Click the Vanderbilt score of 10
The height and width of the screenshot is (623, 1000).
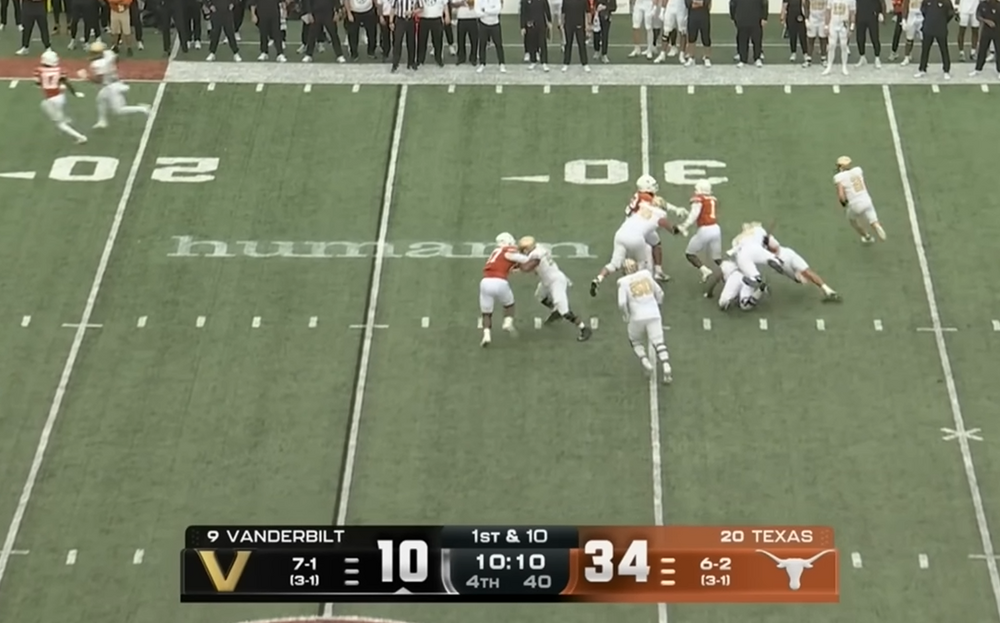(402, 561)
